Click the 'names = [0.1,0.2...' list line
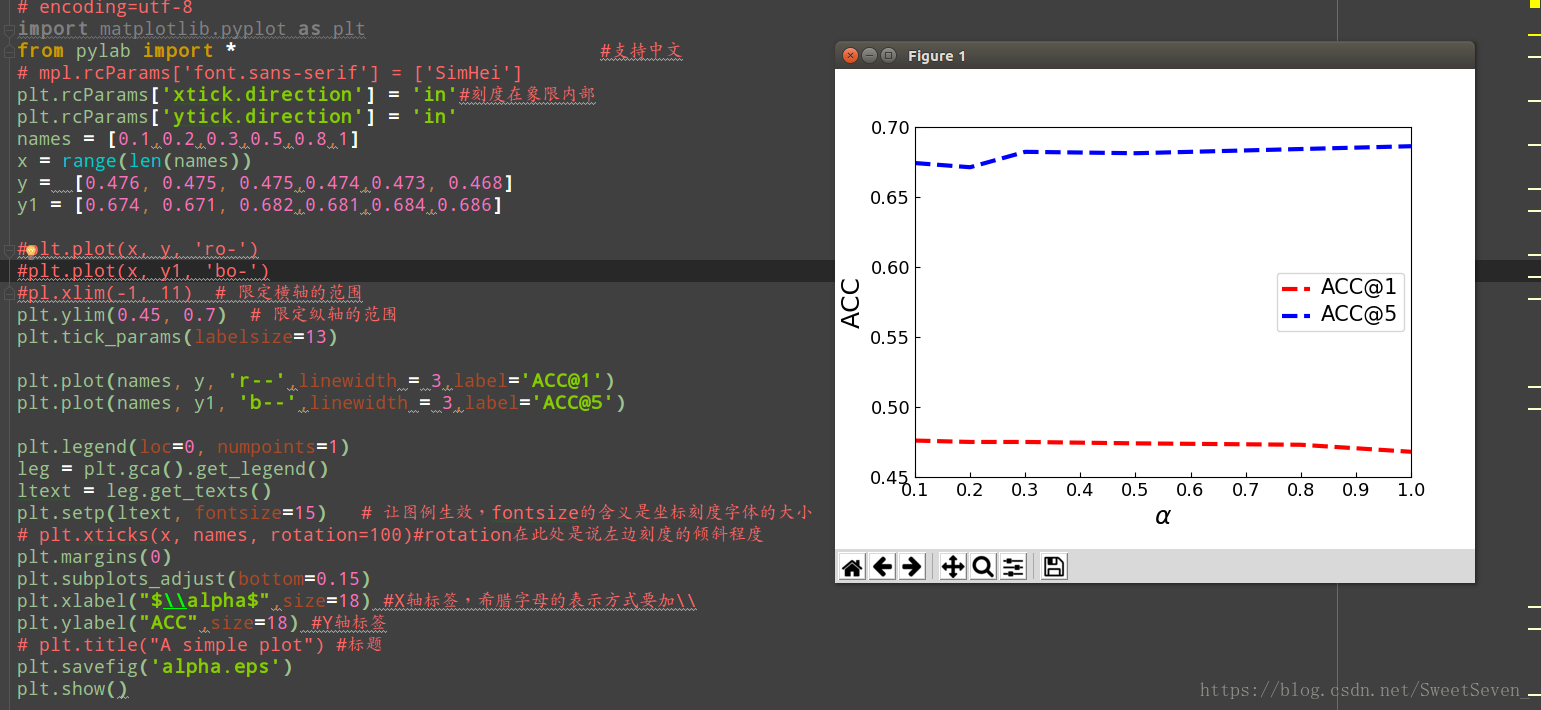 (x=188, y=139)
